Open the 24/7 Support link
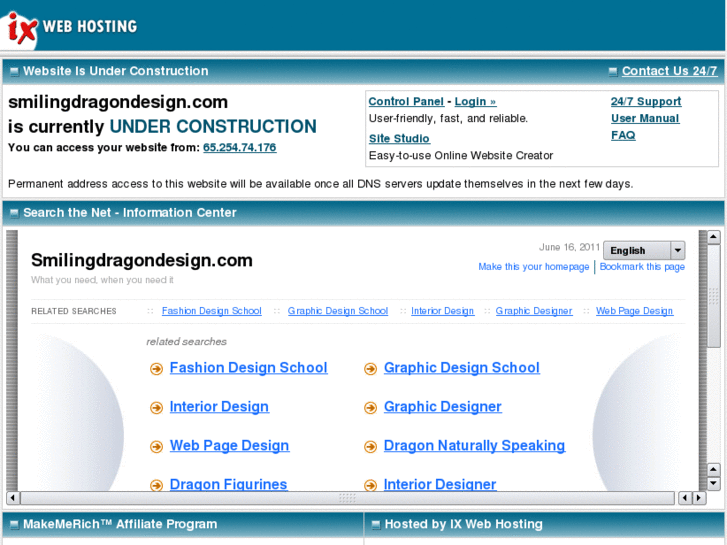This screenshot has height=545, width=727. (645, 101)
